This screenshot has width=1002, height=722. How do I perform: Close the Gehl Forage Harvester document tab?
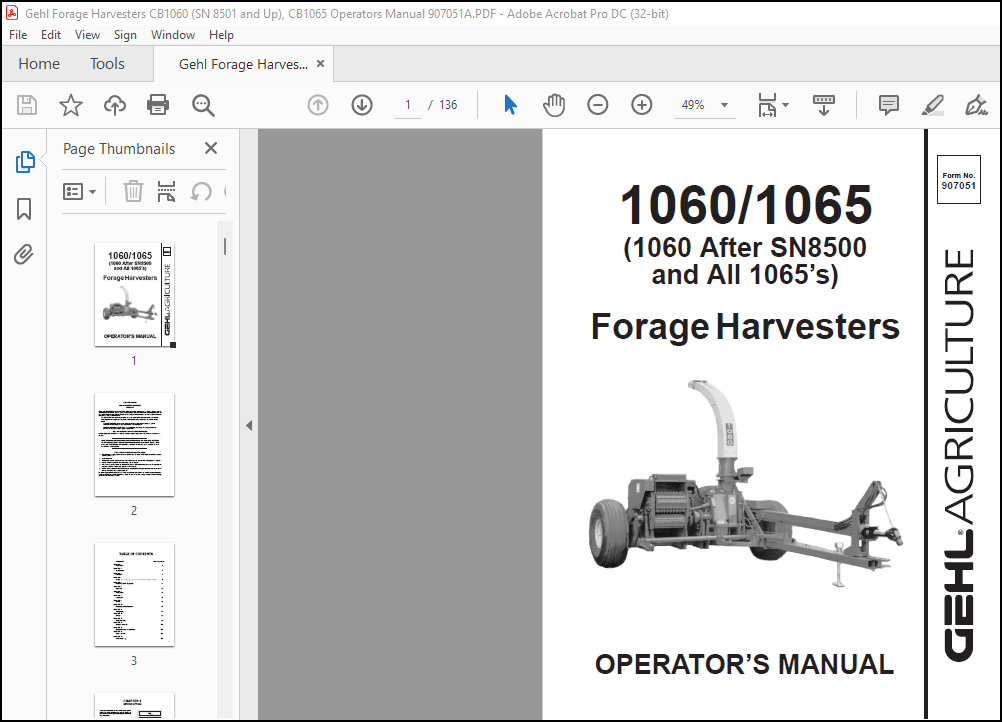click(321, 64)
